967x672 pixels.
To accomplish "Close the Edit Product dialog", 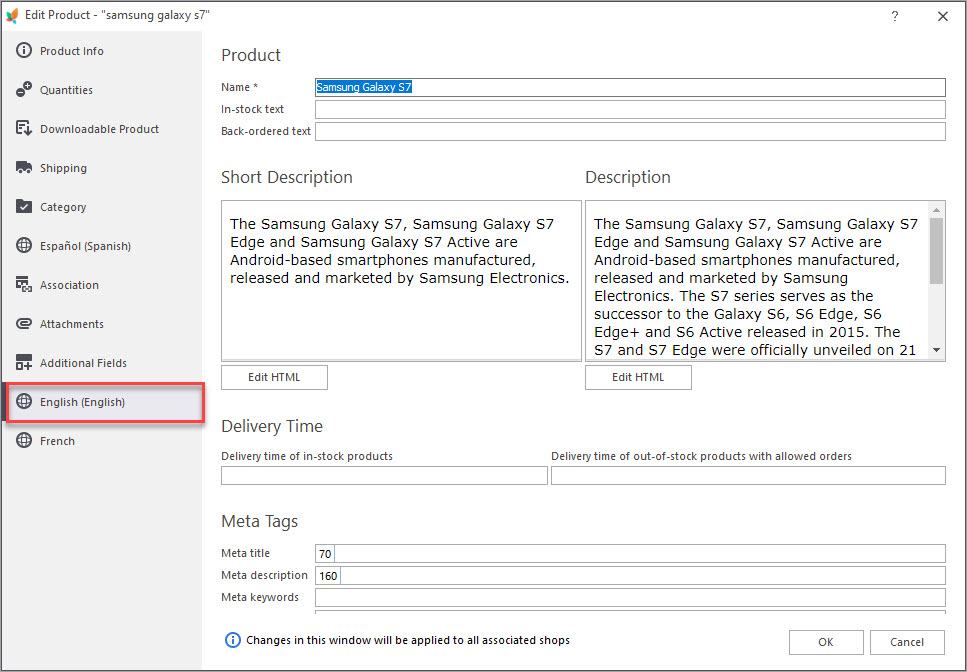I will coord(943,17).
